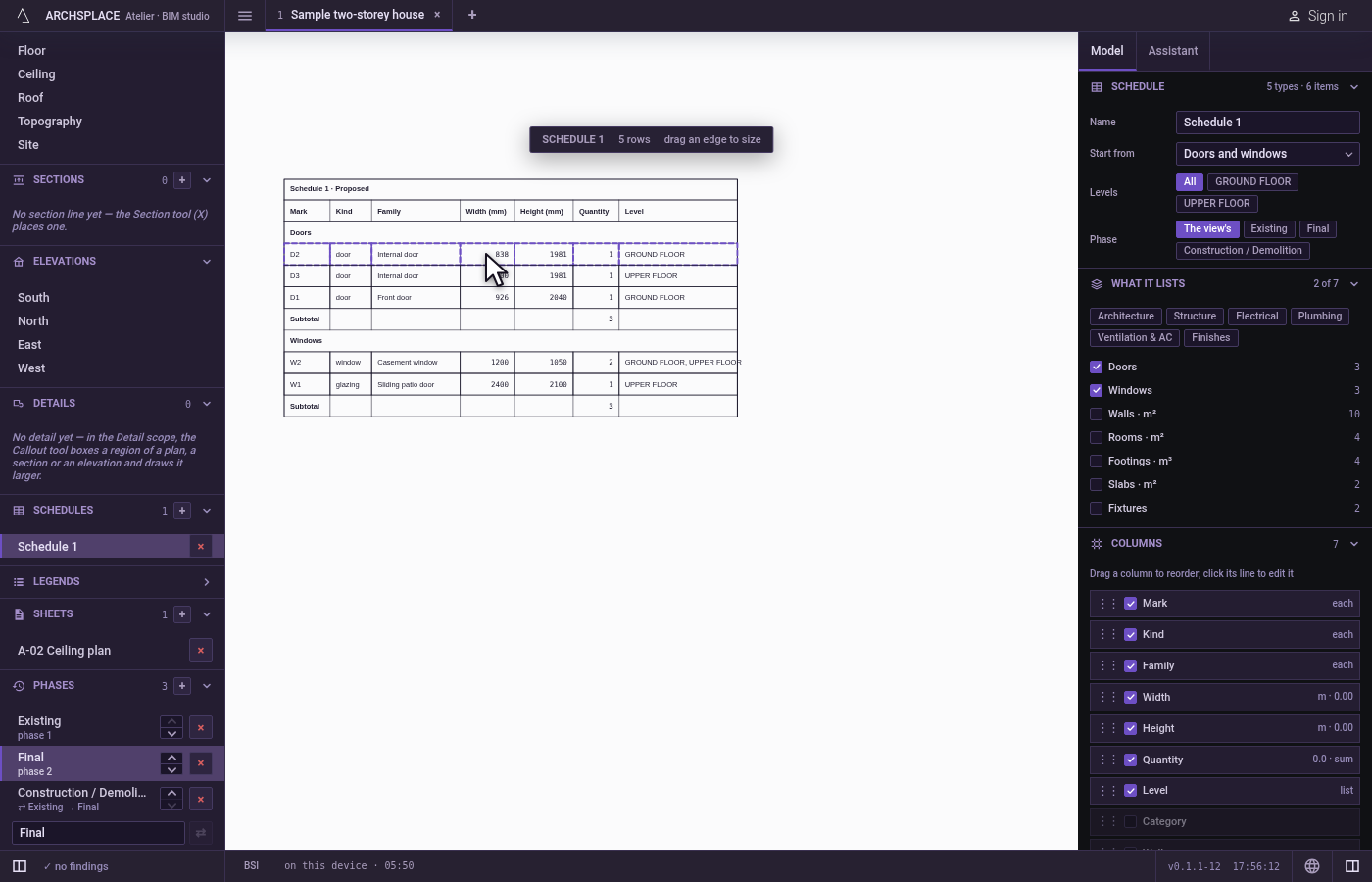Collapse the WHAT IT LISTS section
The width and height of the screenshot is (1372, 882).
[x=1354, y=284]
